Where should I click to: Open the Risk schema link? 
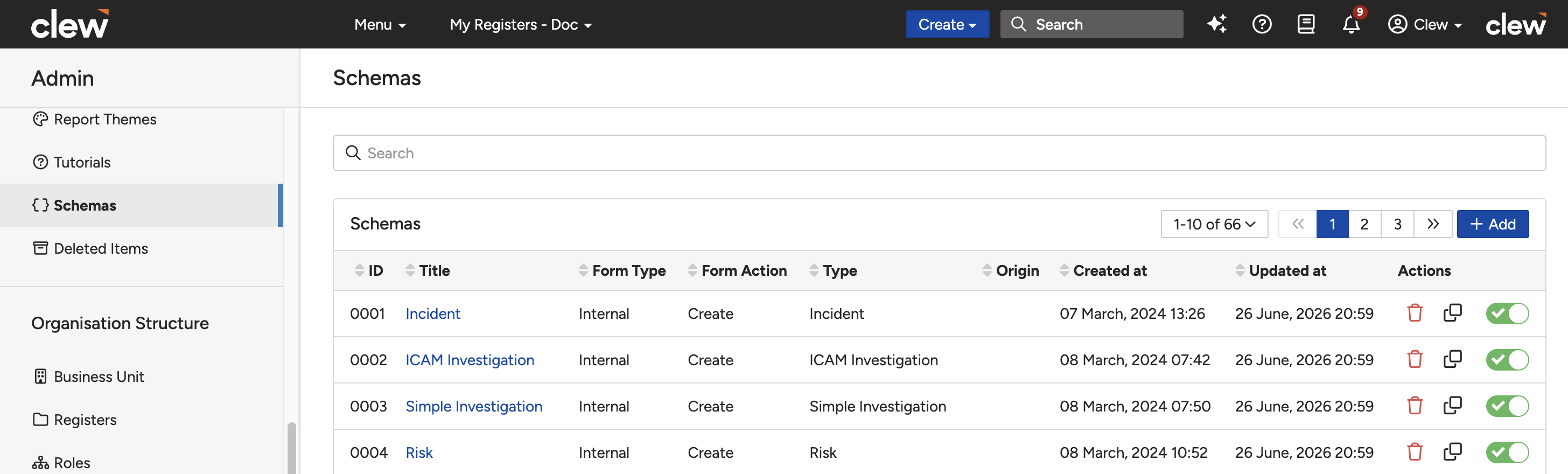coord(419,452)
